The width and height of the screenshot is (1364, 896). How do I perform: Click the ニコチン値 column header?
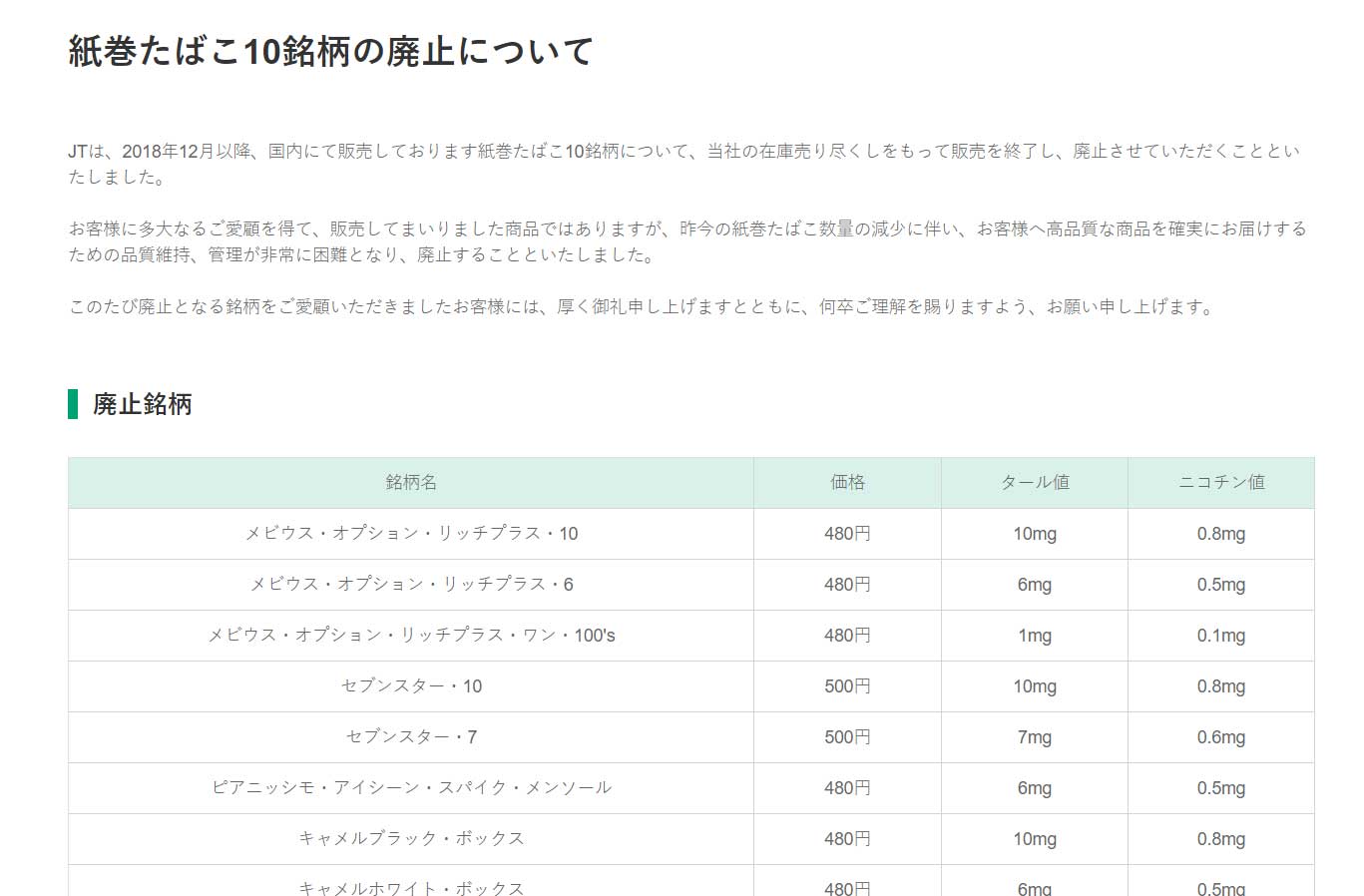click(x=1221, y=483)
